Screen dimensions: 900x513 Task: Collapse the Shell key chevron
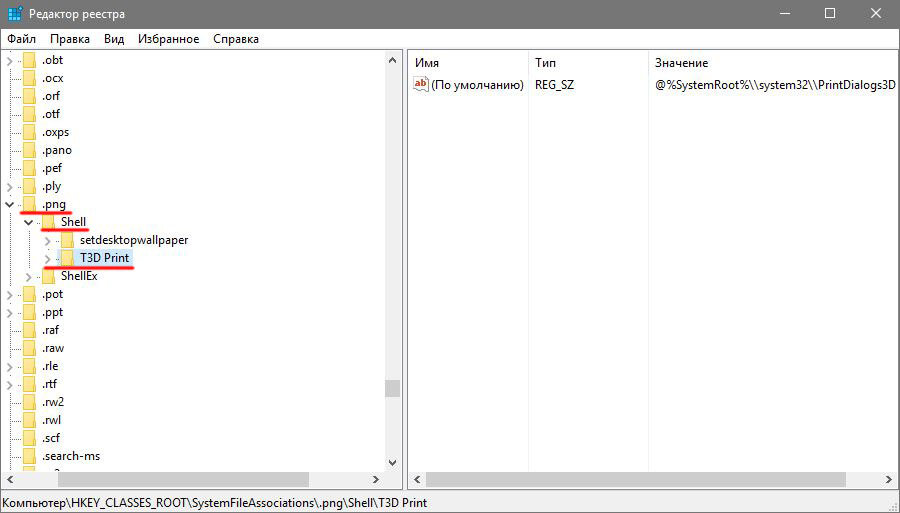pyautogui.click(x=29, y=222)
